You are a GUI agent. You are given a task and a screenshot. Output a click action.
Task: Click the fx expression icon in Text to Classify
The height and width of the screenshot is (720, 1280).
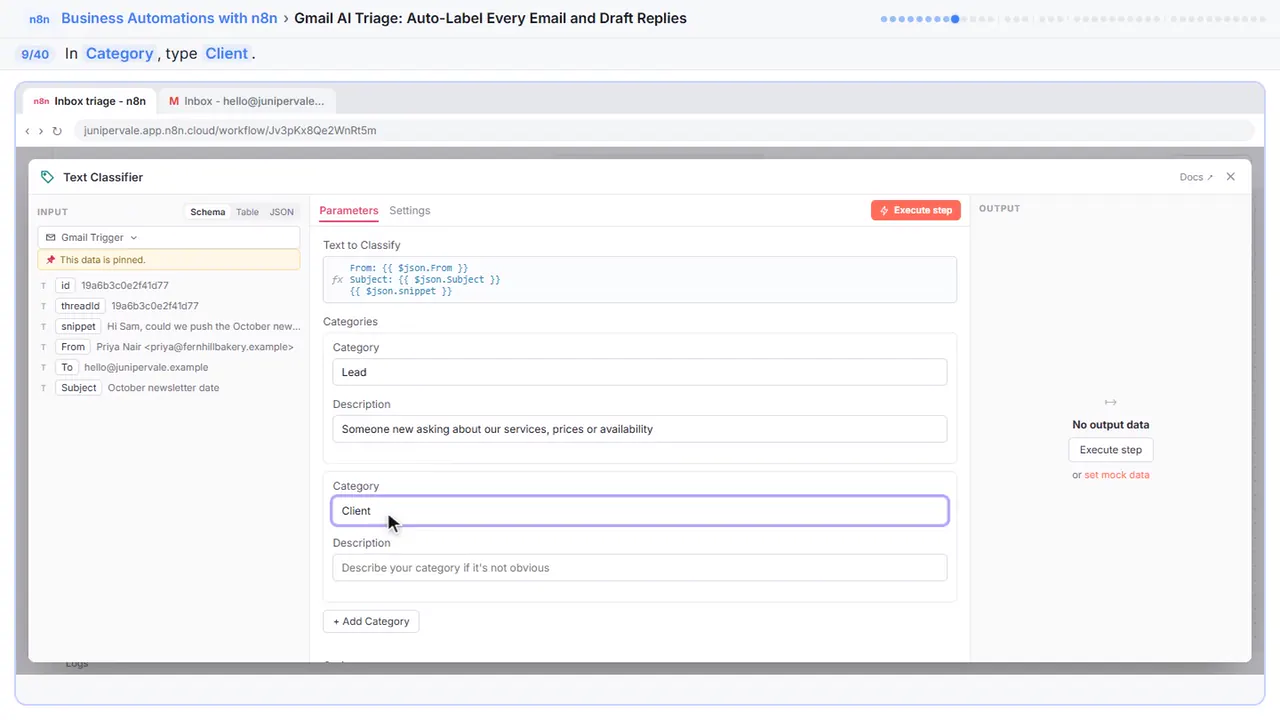click(337, 280)
